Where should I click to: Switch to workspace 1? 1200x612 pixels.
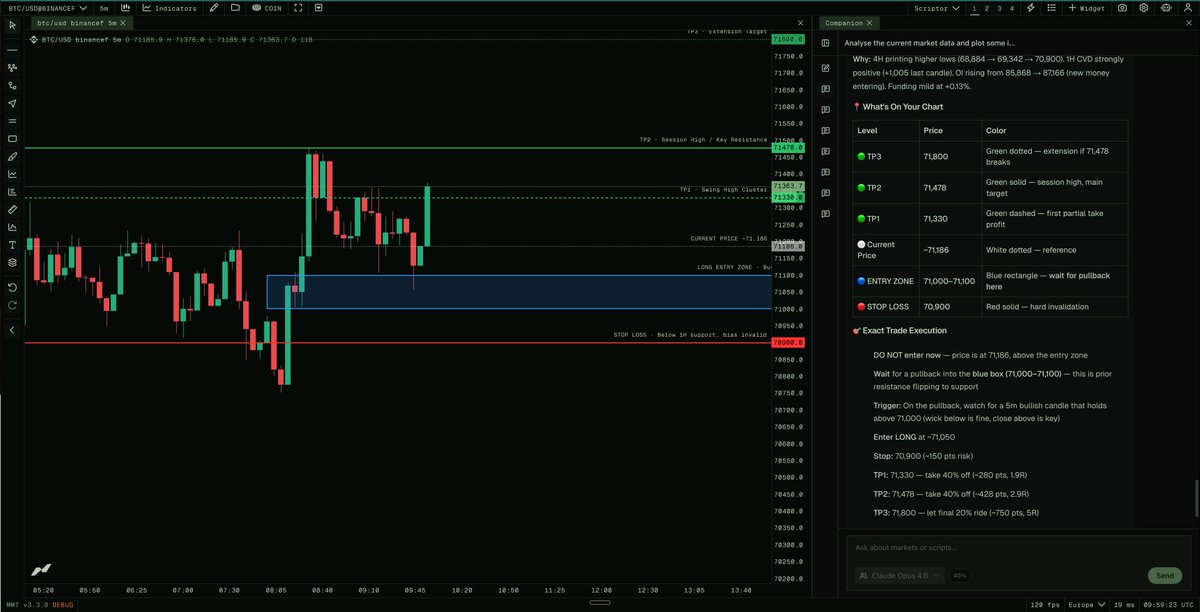point(975,8)
